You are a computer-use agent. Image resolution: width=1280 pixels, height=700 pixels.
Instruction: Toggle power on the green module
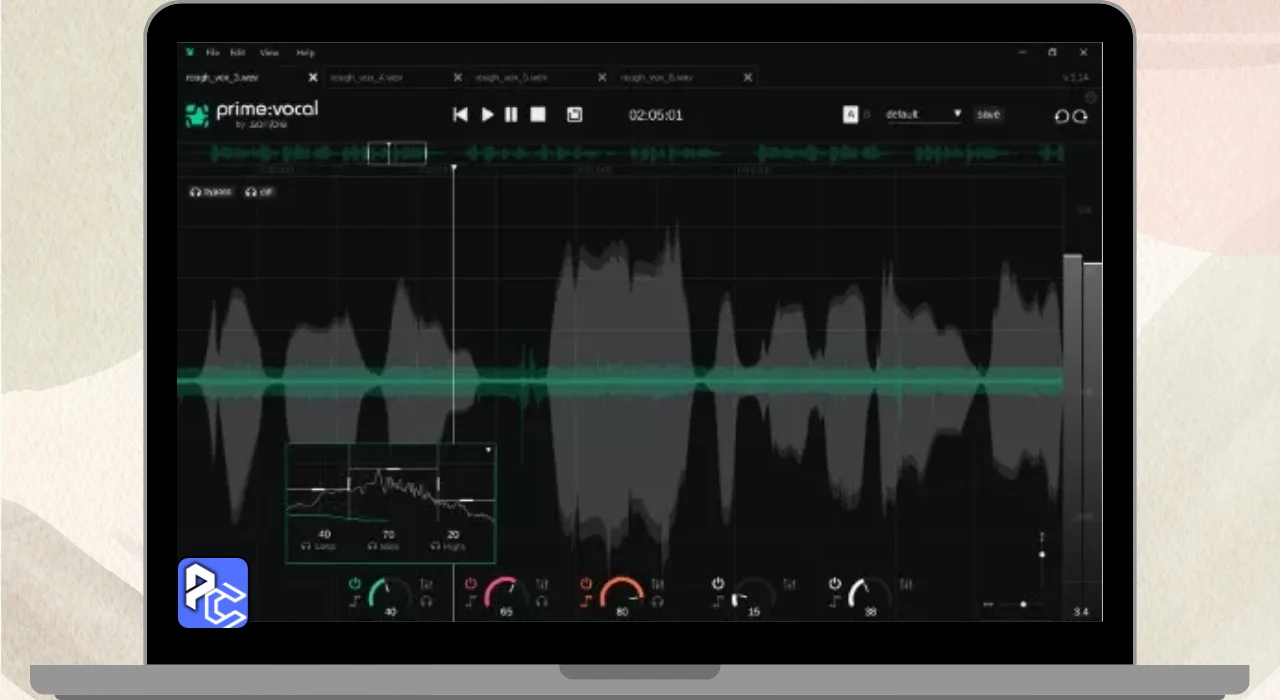tap(354, 583)
